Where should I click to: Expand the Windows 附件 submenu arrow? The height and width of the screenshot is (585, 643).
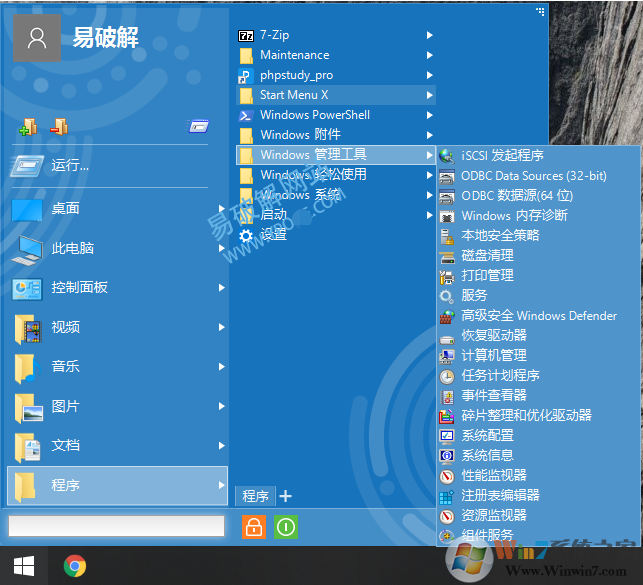(x=429, y=135)
